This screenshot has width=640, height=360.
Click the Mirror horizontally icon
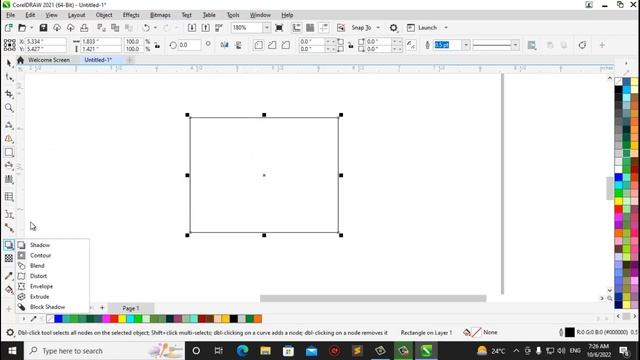(x=224, y=45)
